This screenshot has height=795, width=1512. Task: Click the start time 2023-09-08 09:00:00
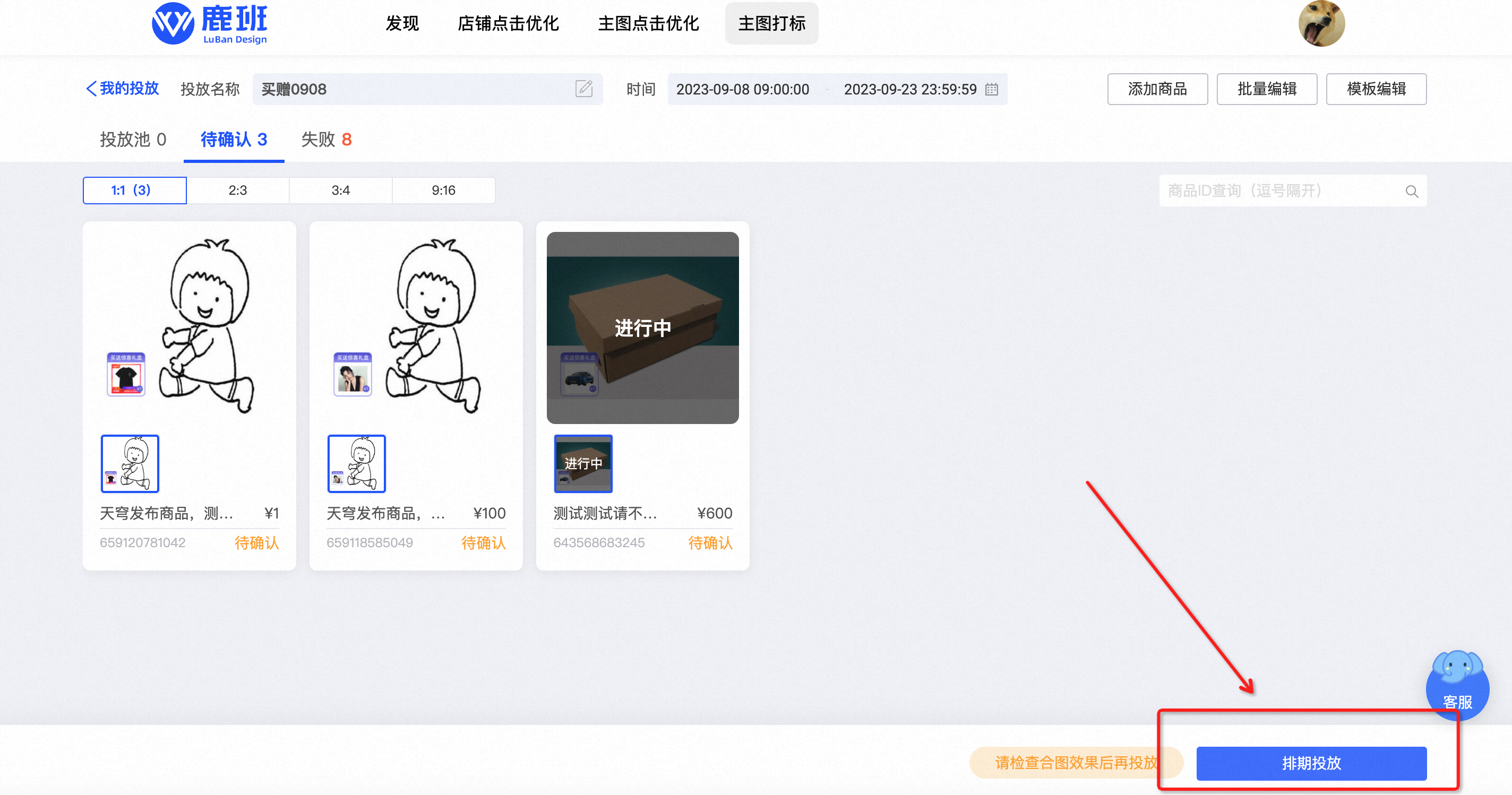pyautogui.click(x=743, y=89)
